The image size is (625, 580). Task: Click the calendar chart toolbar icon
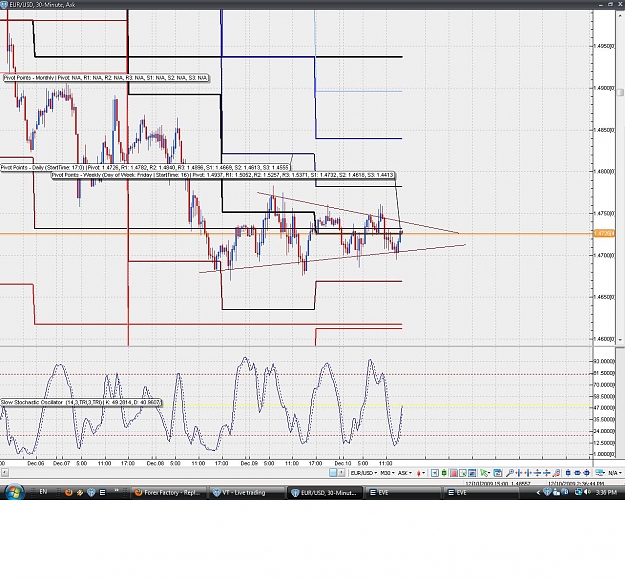(x=497, y=473)
